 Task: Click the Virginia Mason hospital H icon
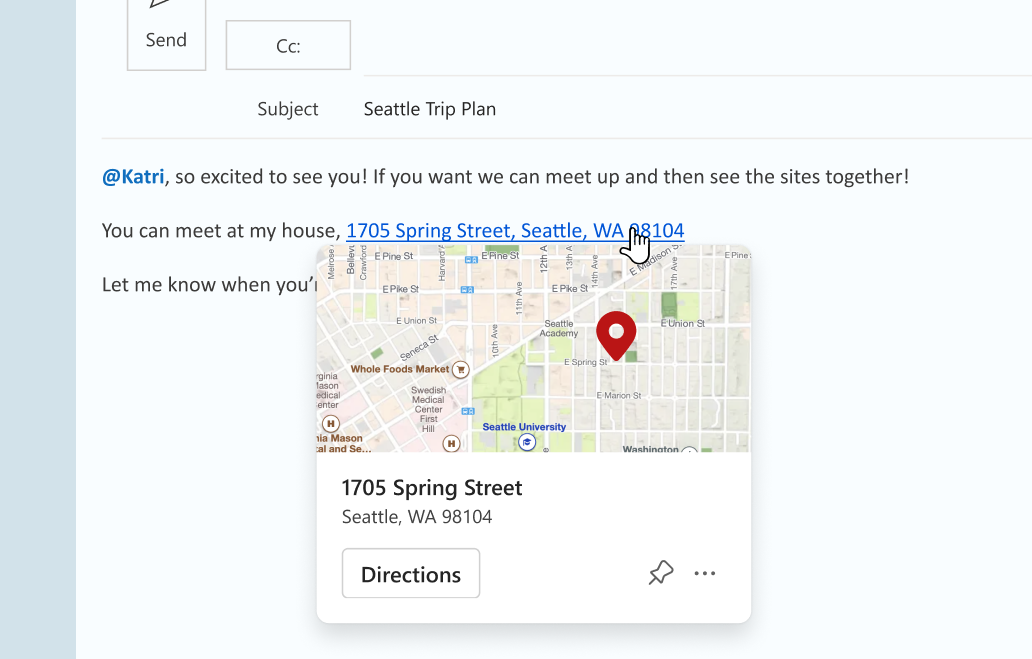(x=331, y=423)
